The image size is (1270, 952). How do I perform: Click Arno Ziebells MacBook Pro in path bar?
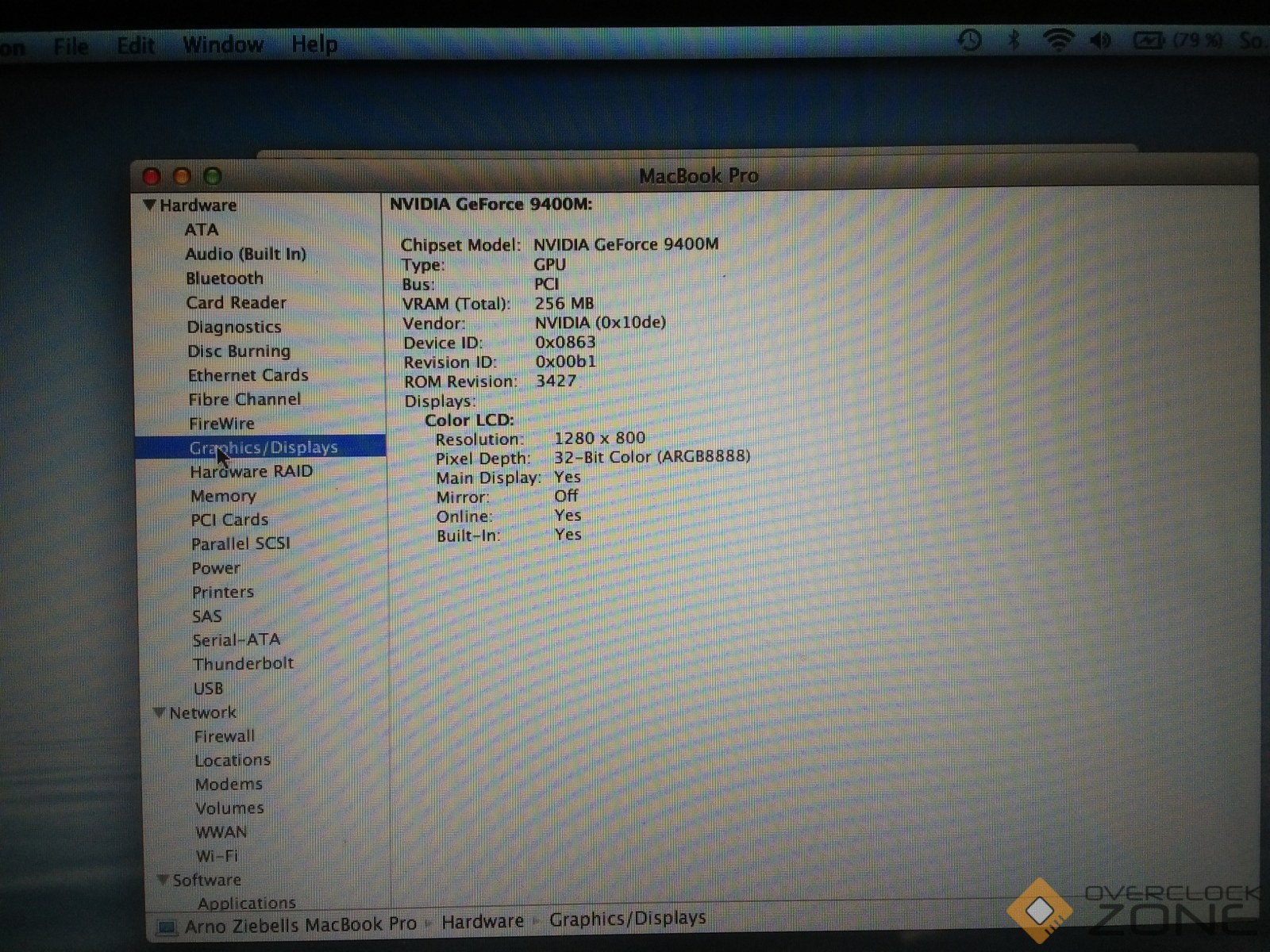[x=300, y=925]
